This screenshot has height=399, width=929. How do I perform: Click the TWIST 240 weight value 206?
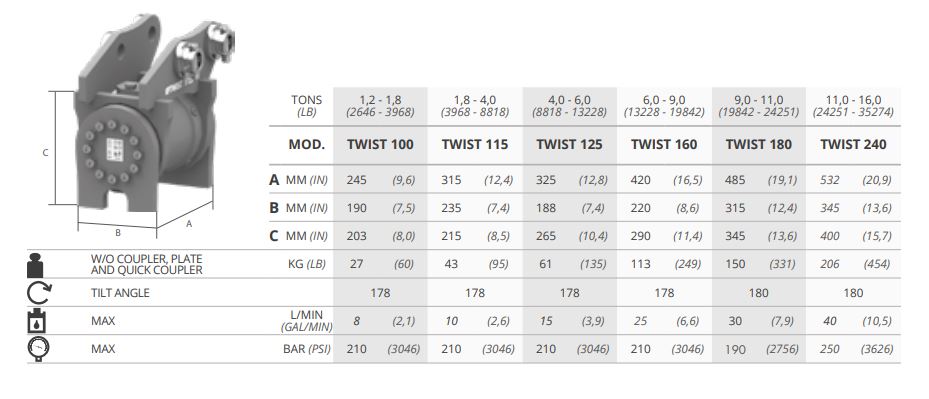829,264
